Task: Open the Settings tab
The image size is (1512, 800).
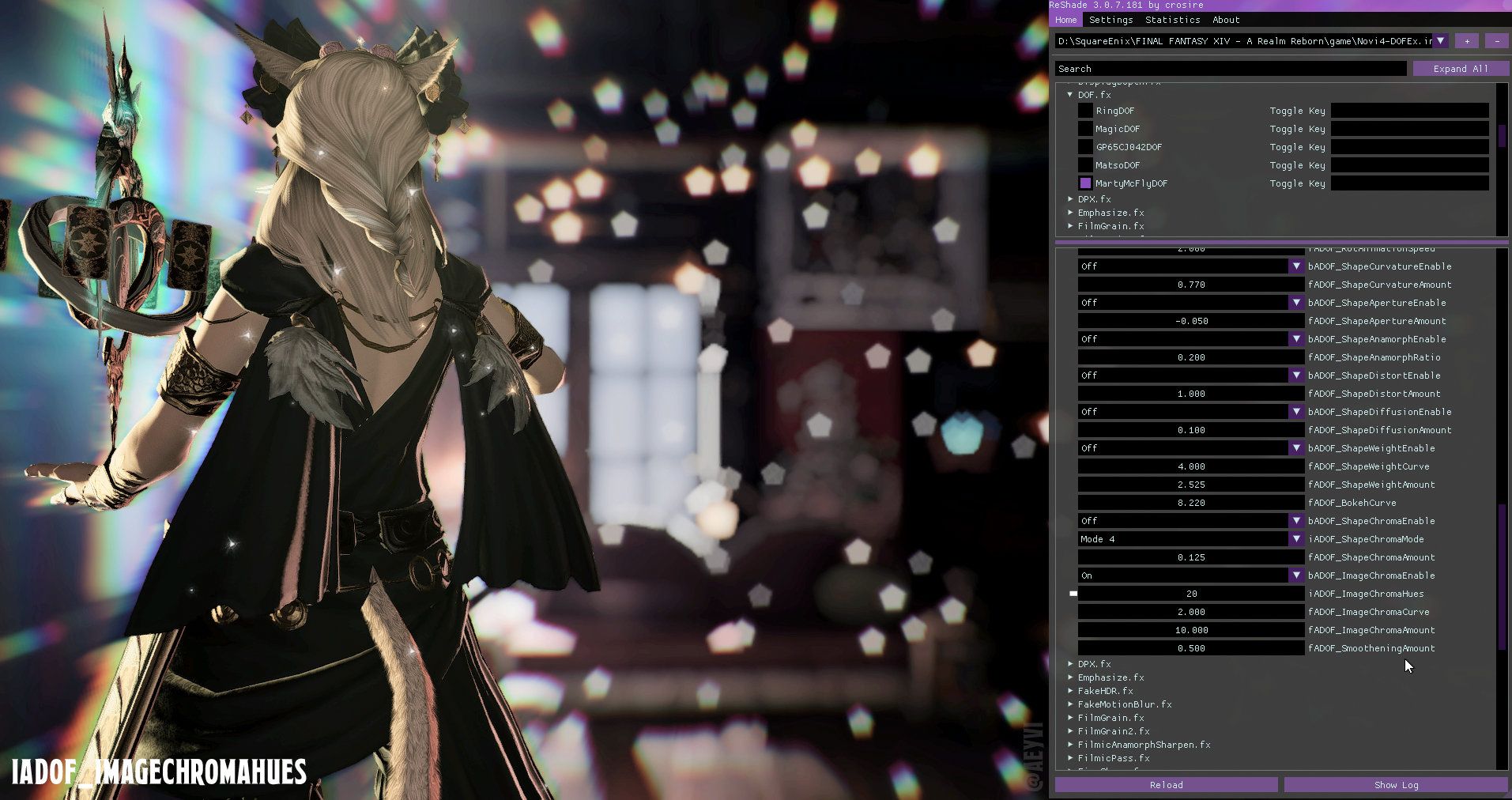Action: [x=1110, y=20]
